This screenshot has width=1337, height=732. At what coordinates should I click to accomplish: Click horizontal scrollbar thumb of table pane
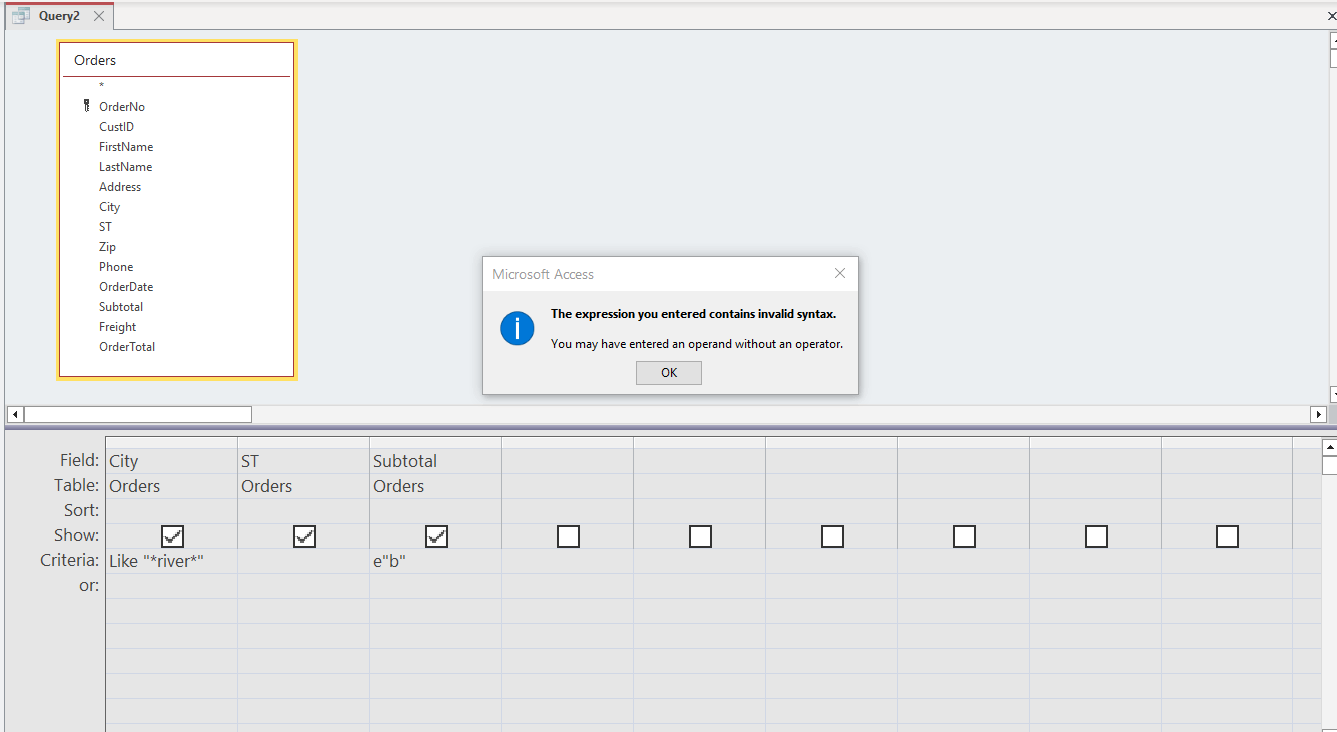[138, 414]
